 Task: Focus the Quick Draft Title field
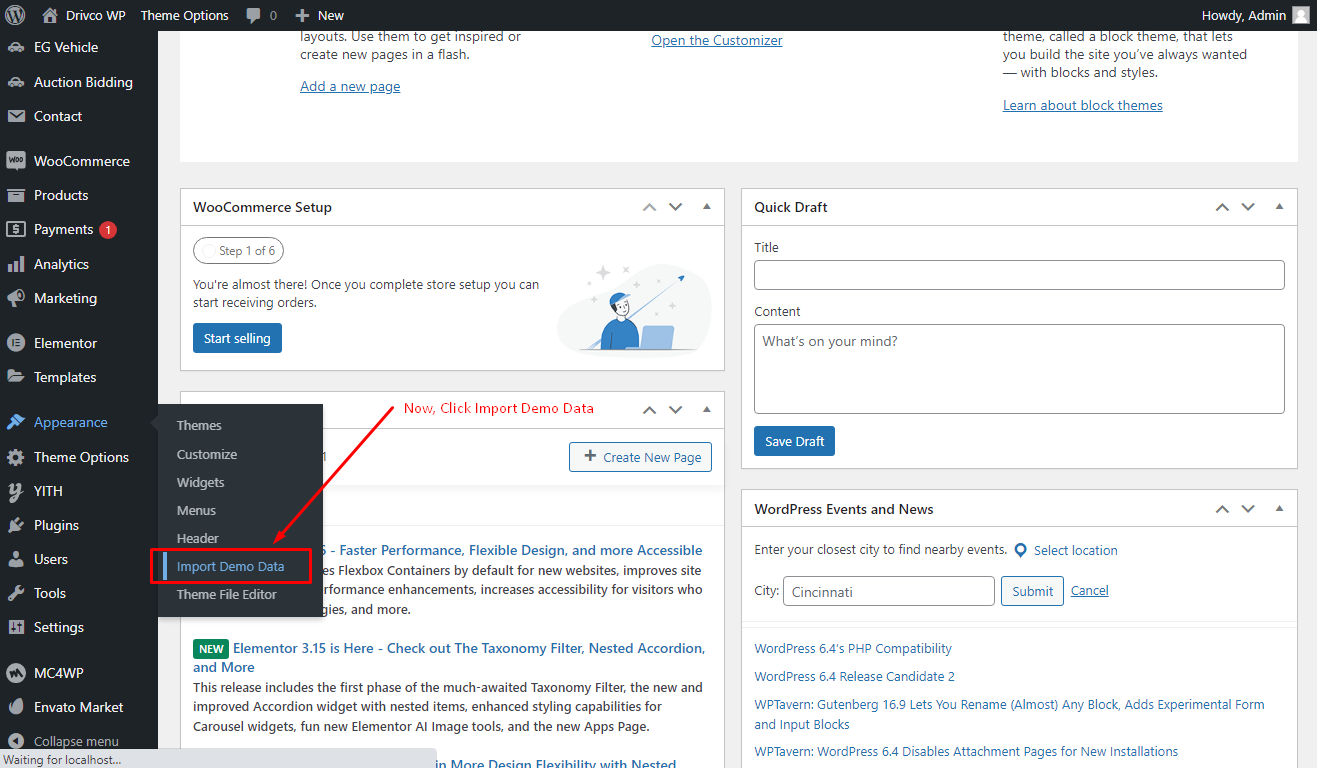click(x=1019, y=275)
